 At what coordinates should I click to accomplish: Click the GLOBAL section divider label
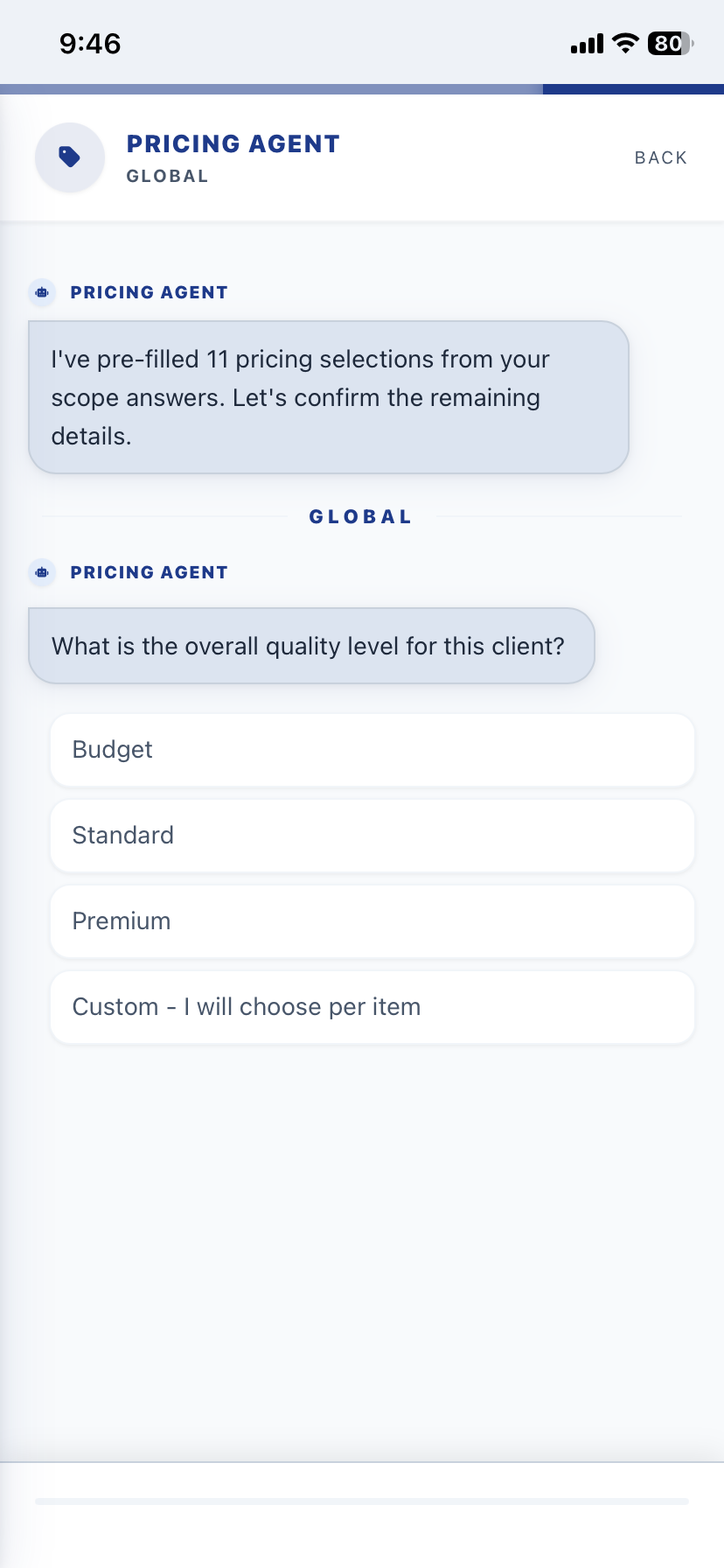point(360,516)
